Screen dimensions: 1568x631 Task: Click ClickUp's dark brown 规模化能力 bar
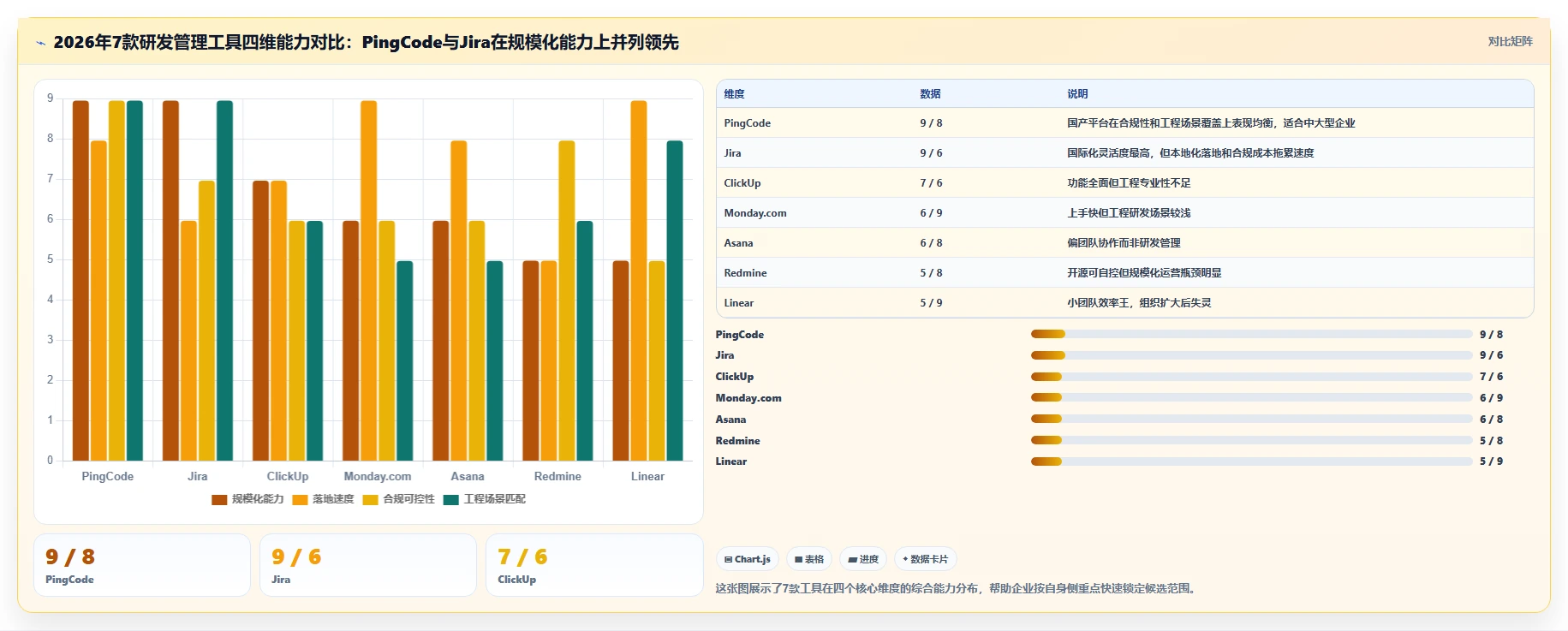260,321
